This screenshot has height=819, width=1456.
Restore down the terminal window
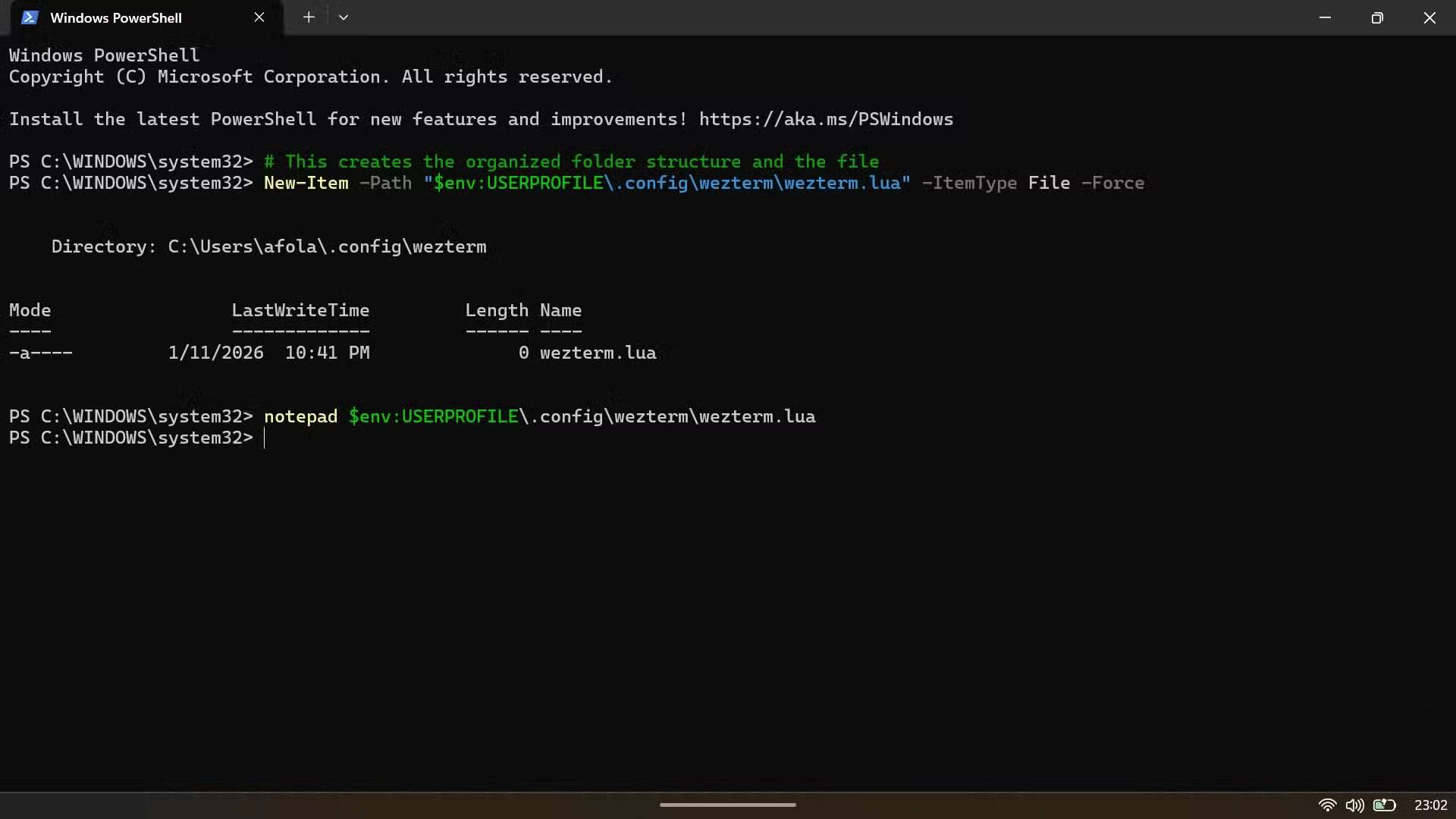click(x=1377, y=17)
